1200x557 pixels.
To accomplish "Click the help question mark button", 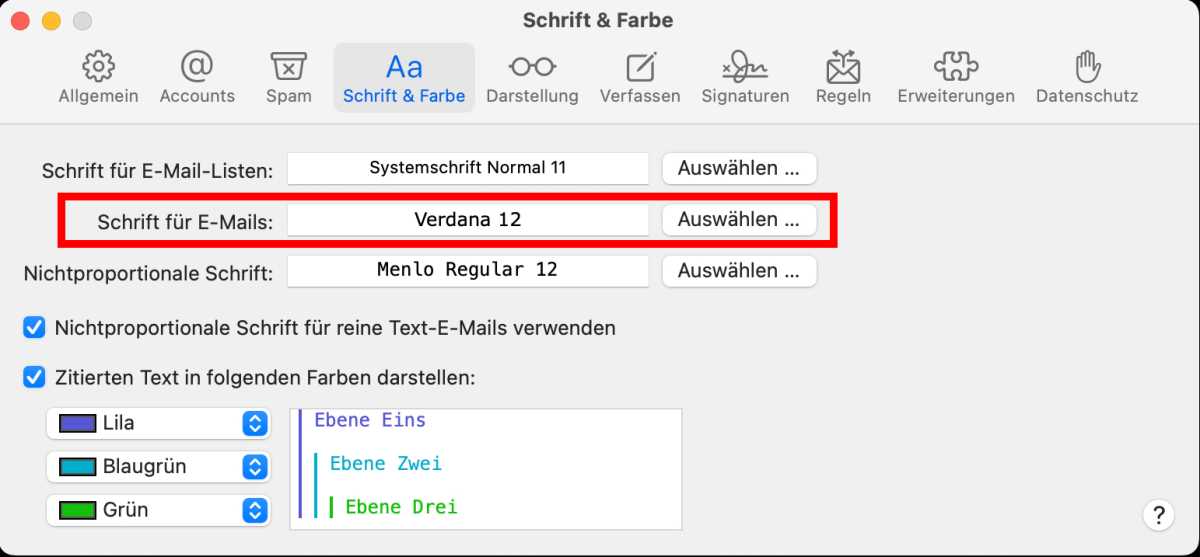I will tap(1158, 515).
